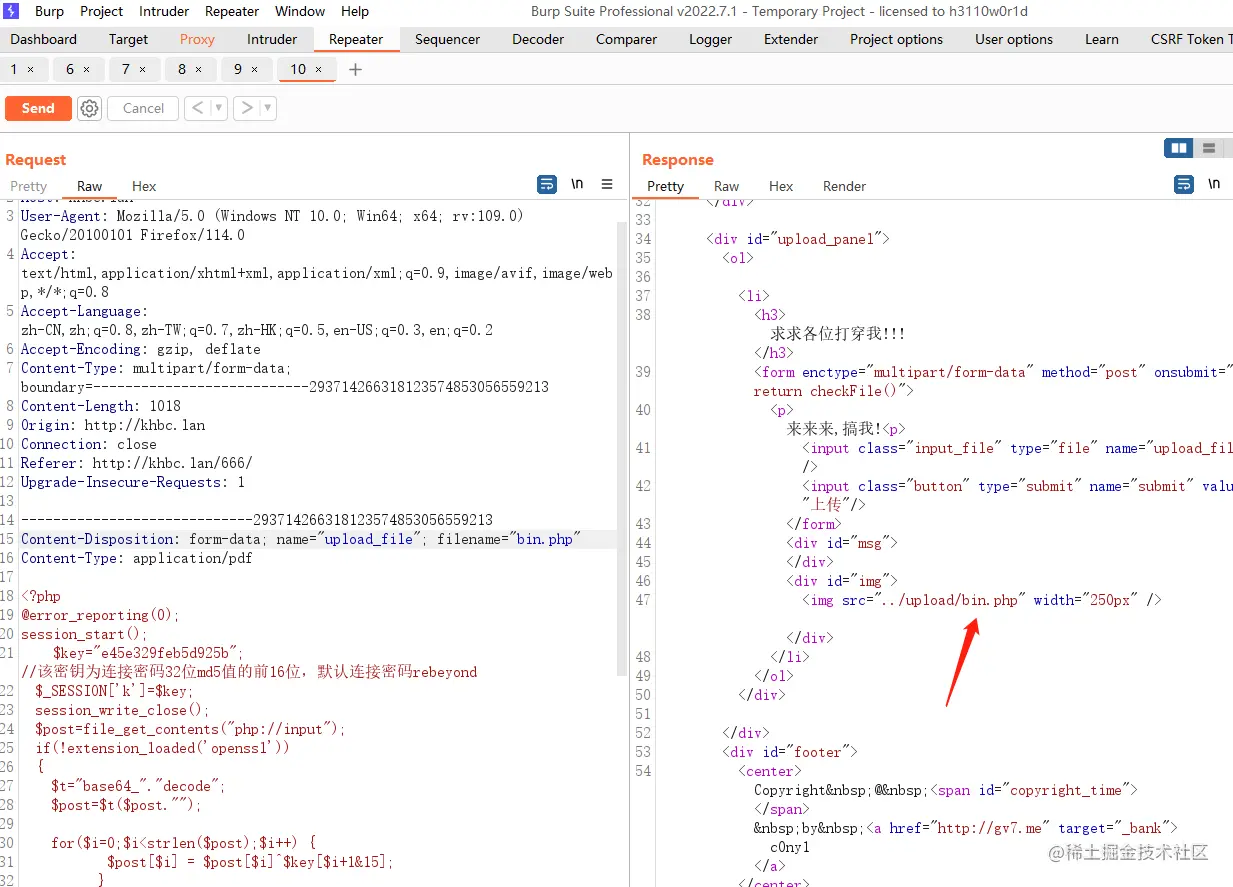Open the Burp menu
This screenshot has height=887, width=1233.
(49, 11)
